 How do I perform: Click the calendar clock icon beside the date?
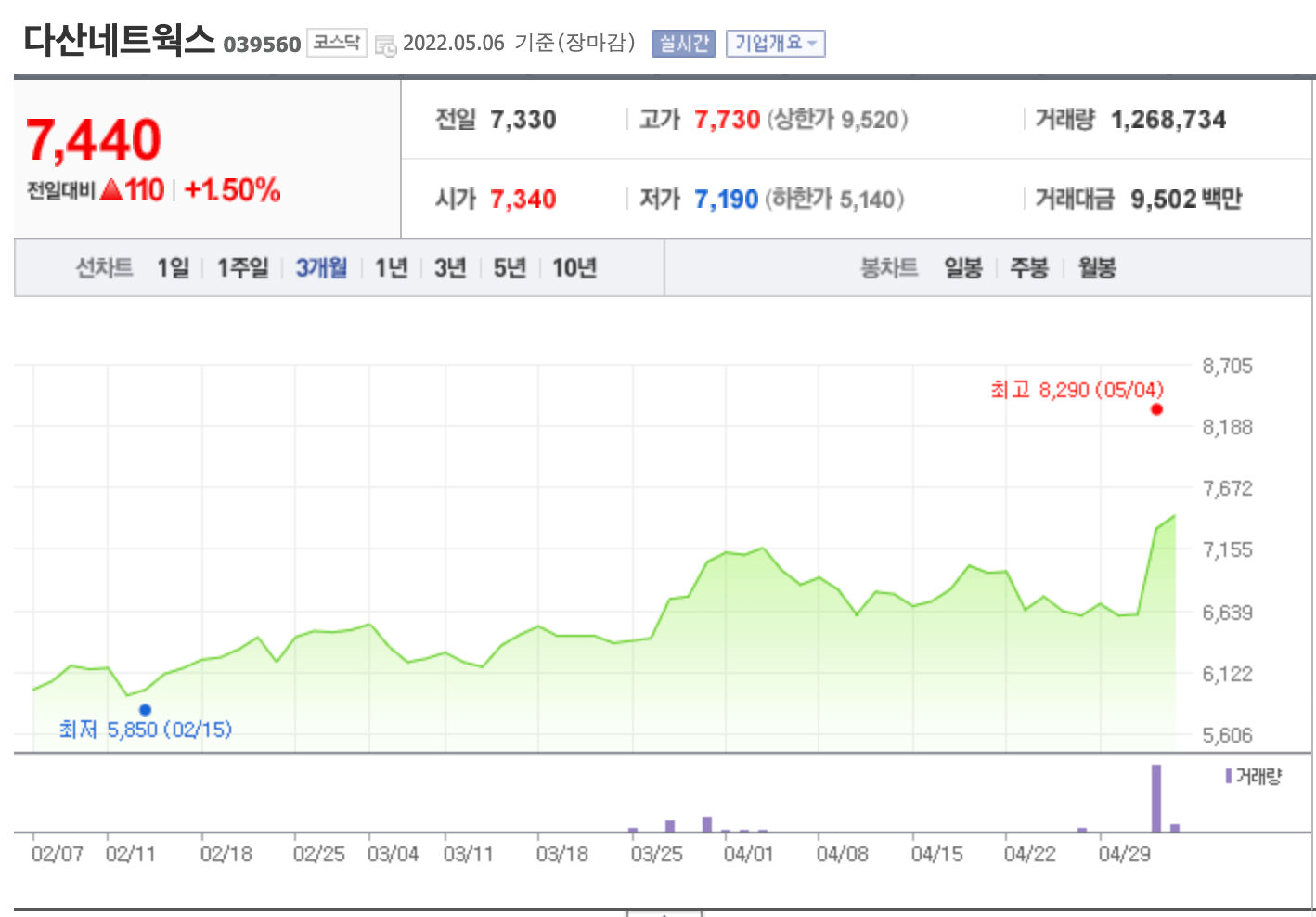385,45
